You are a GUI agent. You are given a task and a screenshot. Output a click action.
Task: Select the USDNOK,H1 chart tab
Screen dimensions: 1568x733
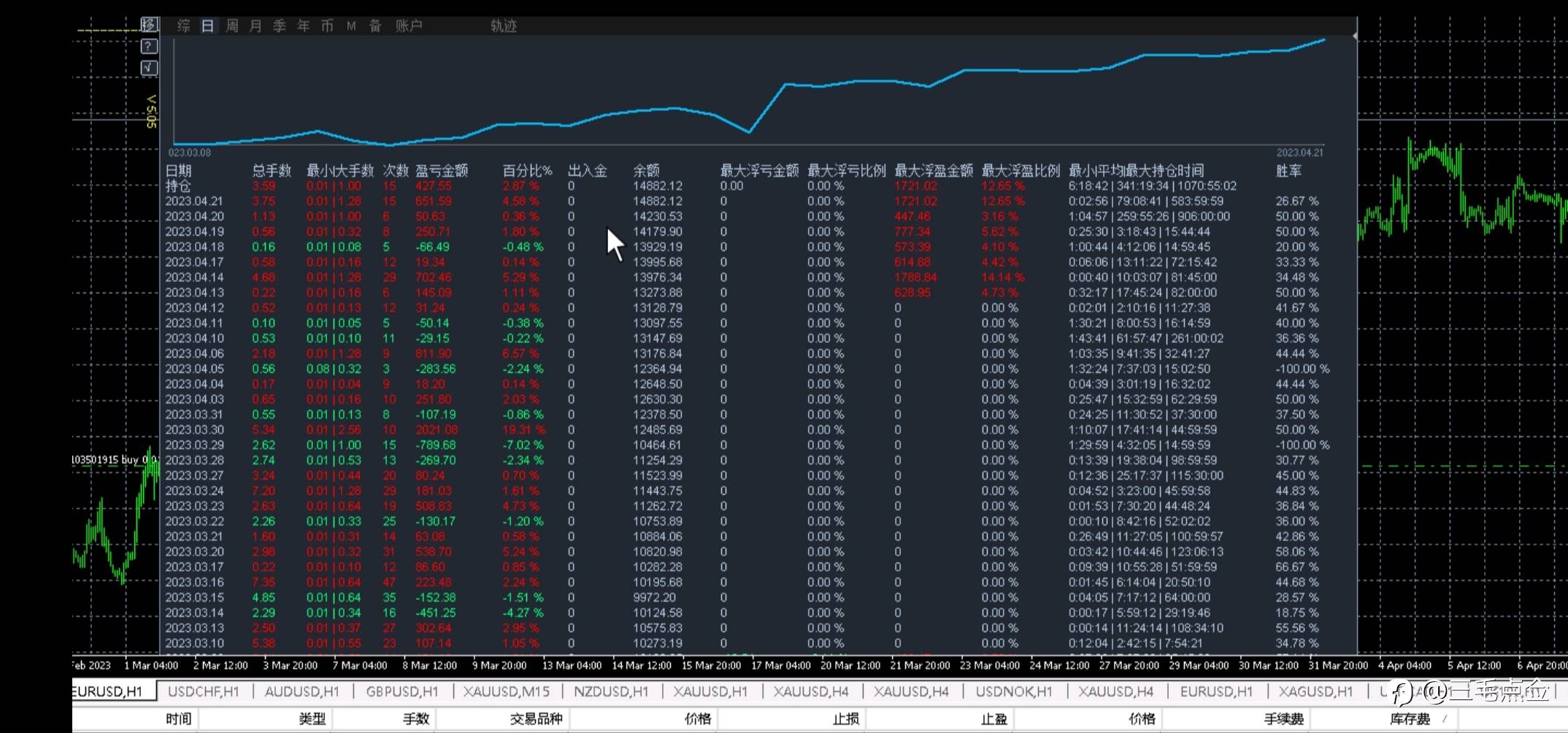pos(1014,691)
